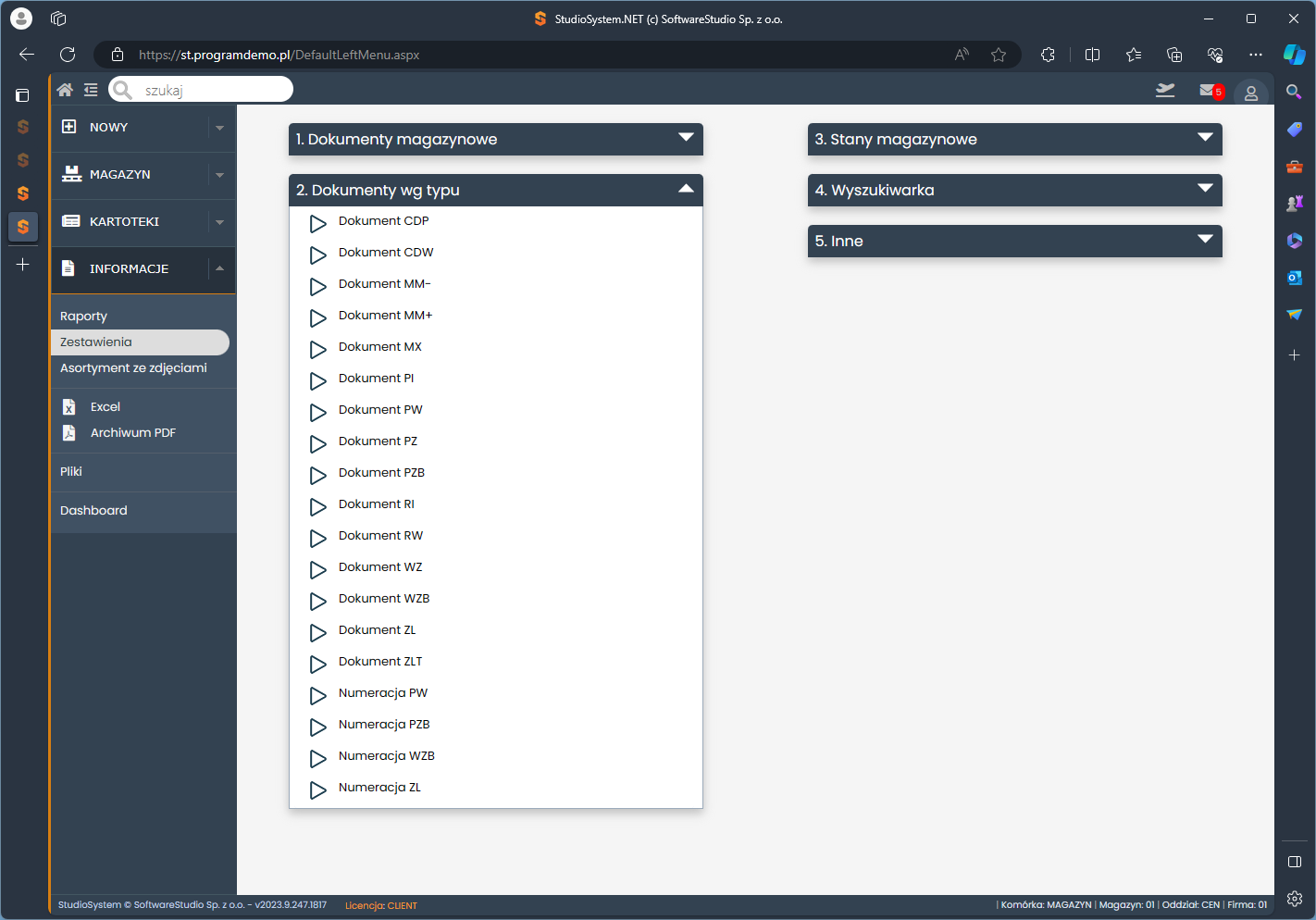1316x920 pixels.
Task: Expand 1. Dokumenty magazynowe panel
Action: [x=496, y=139]
